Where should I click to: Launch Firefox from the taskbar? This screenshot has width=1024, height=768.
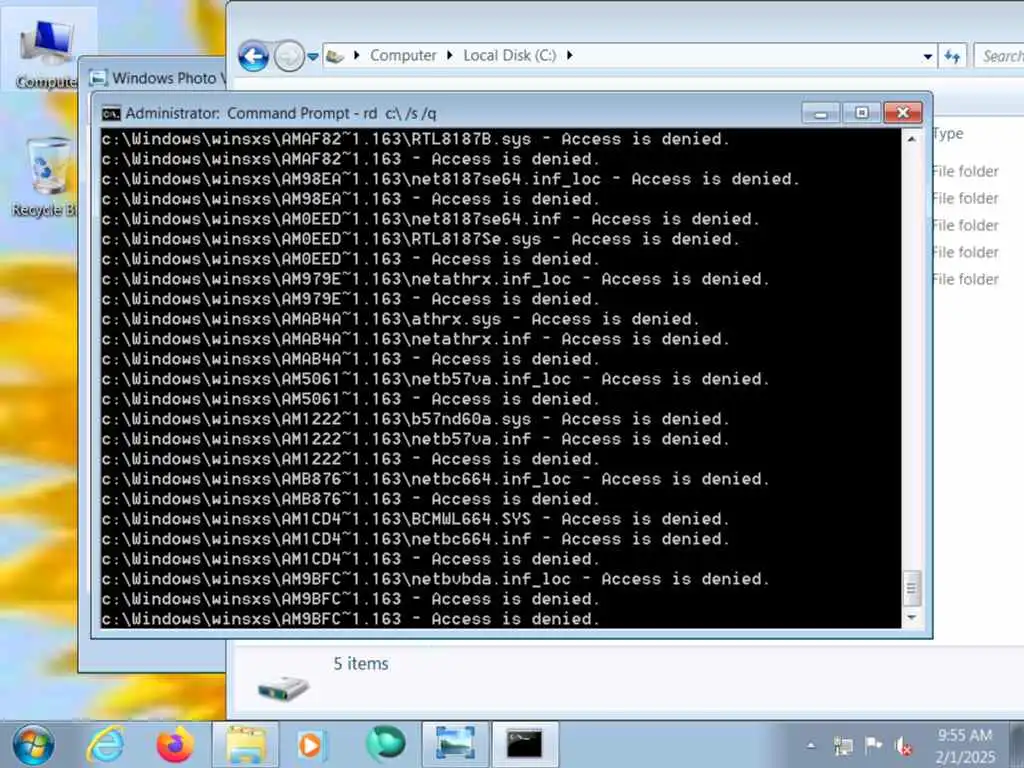tap(175, 744)
